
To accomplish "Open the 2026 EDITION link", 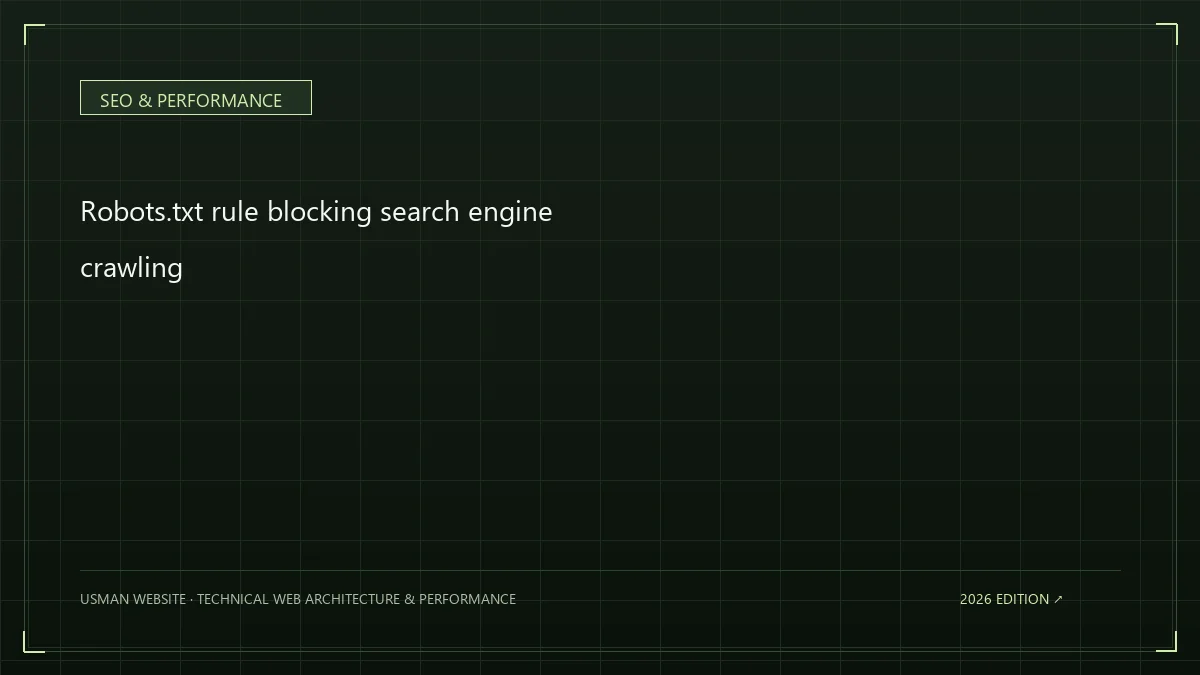I will 1011,599.
